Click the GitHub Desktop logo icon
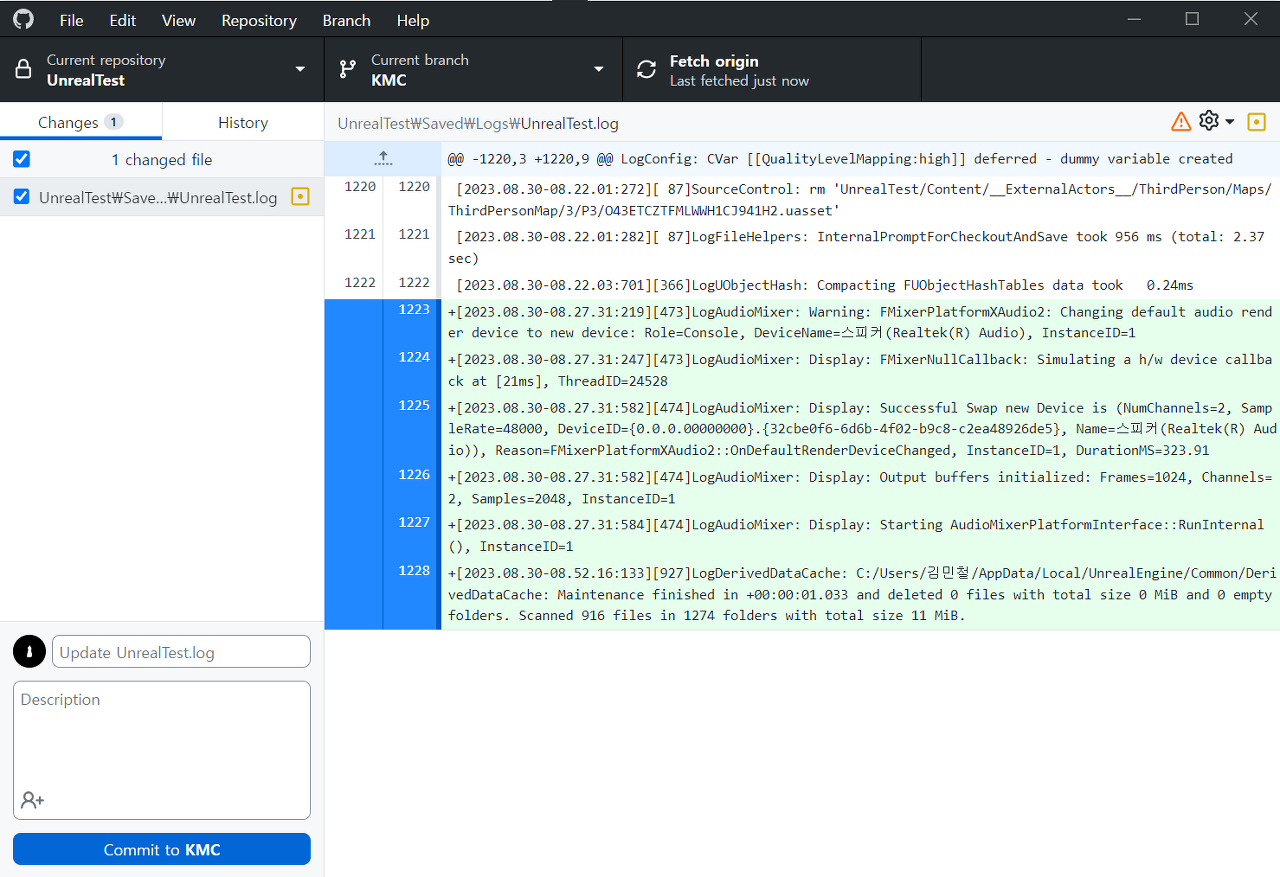1280x877 pixels. pyautogui.click(x=23, y=19)
